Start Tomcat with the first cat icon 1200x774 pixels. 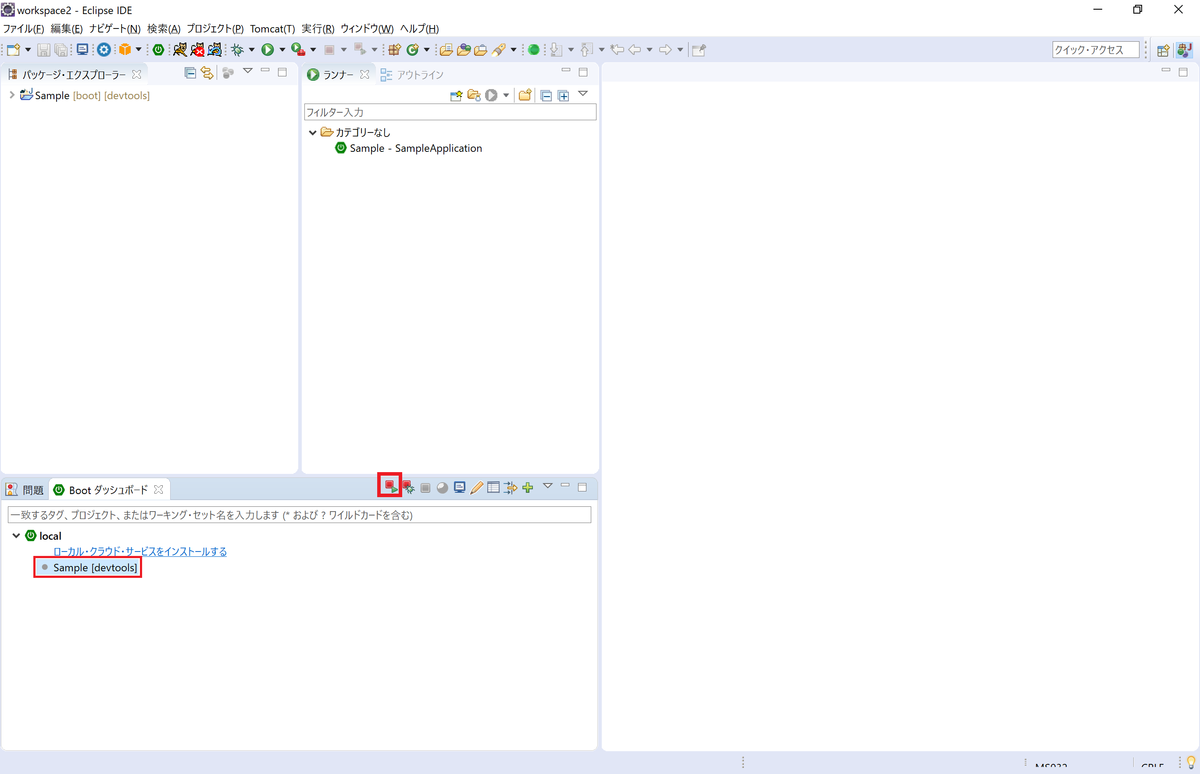click(x=180, y=49)
